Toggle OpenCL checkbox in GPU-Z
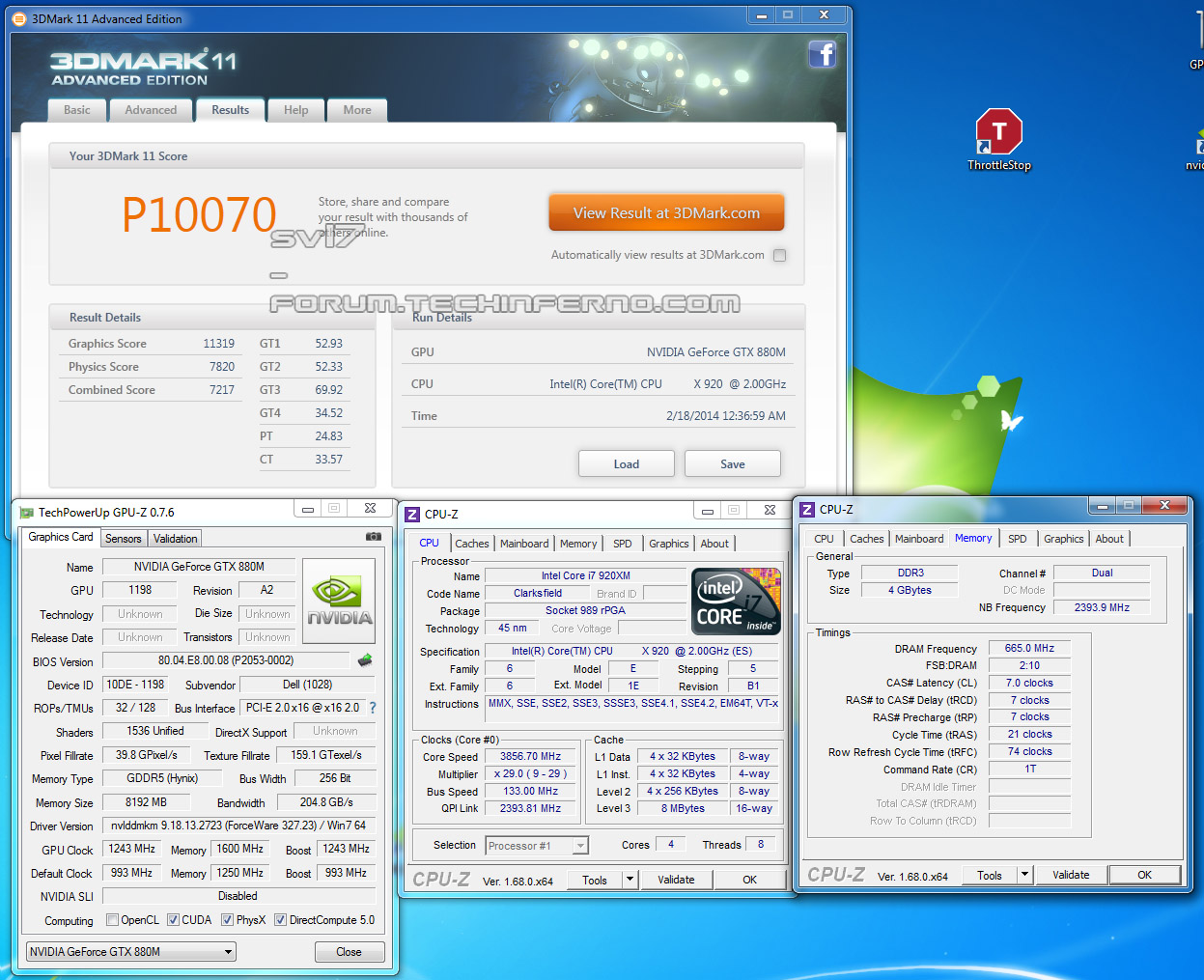1204x980 pixels. (x=112, y=920)
